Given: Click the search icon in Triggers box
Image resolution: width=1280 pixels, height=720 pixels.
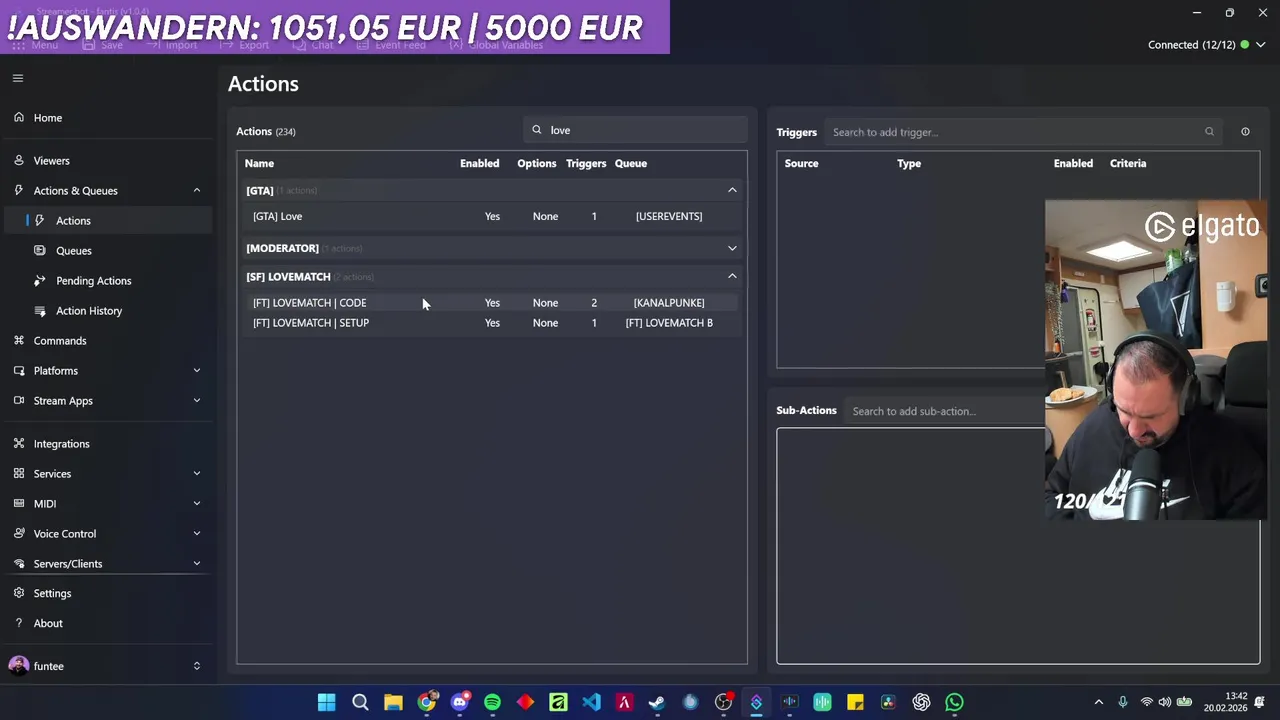Looking at the screenshot, I should 1209,132.
